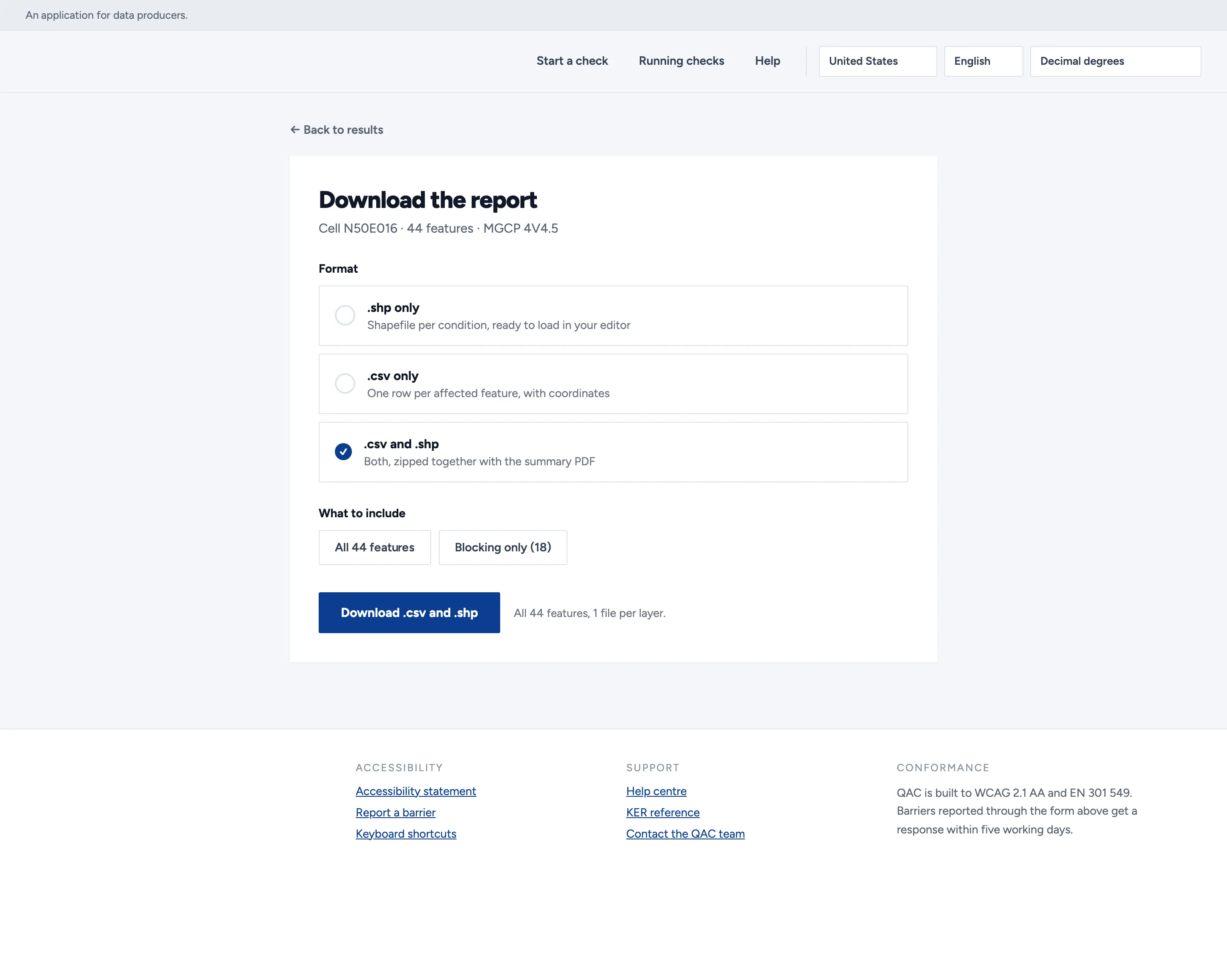Viewport: 1227px width, 980px height.
Task: Click the Download .csv and .shp button
Action: pyautogui.click(x=409, y=612)
